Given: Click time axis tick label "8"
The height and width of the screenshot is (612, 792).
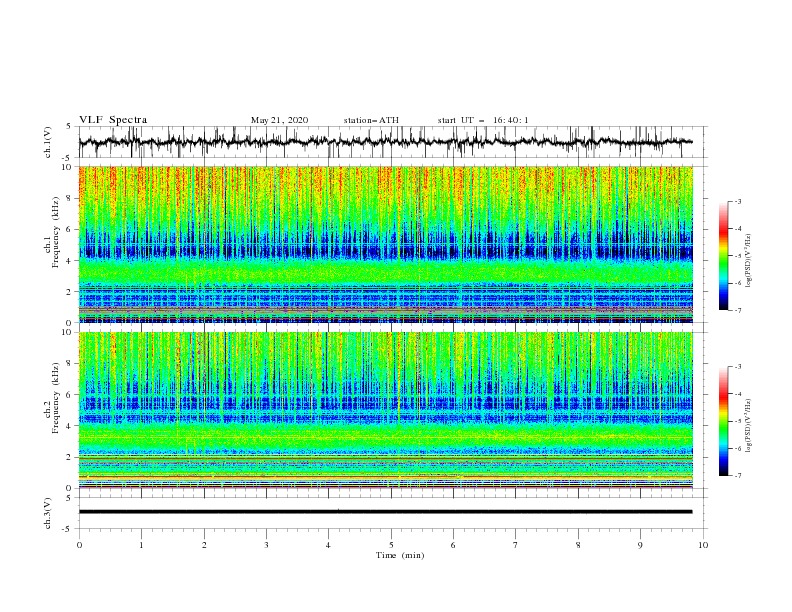Looking at the screenshot, I should (578, 545).
